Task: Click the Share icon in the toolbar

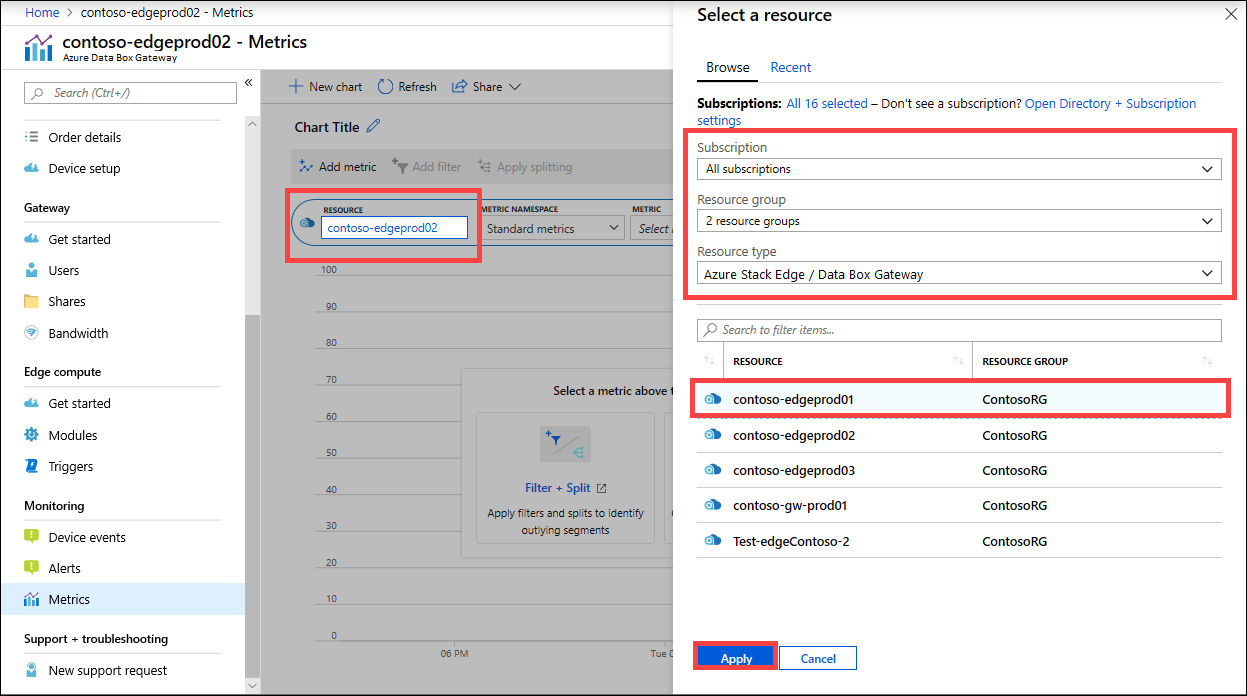Action: pyautogui.click(x=460, y=87)
